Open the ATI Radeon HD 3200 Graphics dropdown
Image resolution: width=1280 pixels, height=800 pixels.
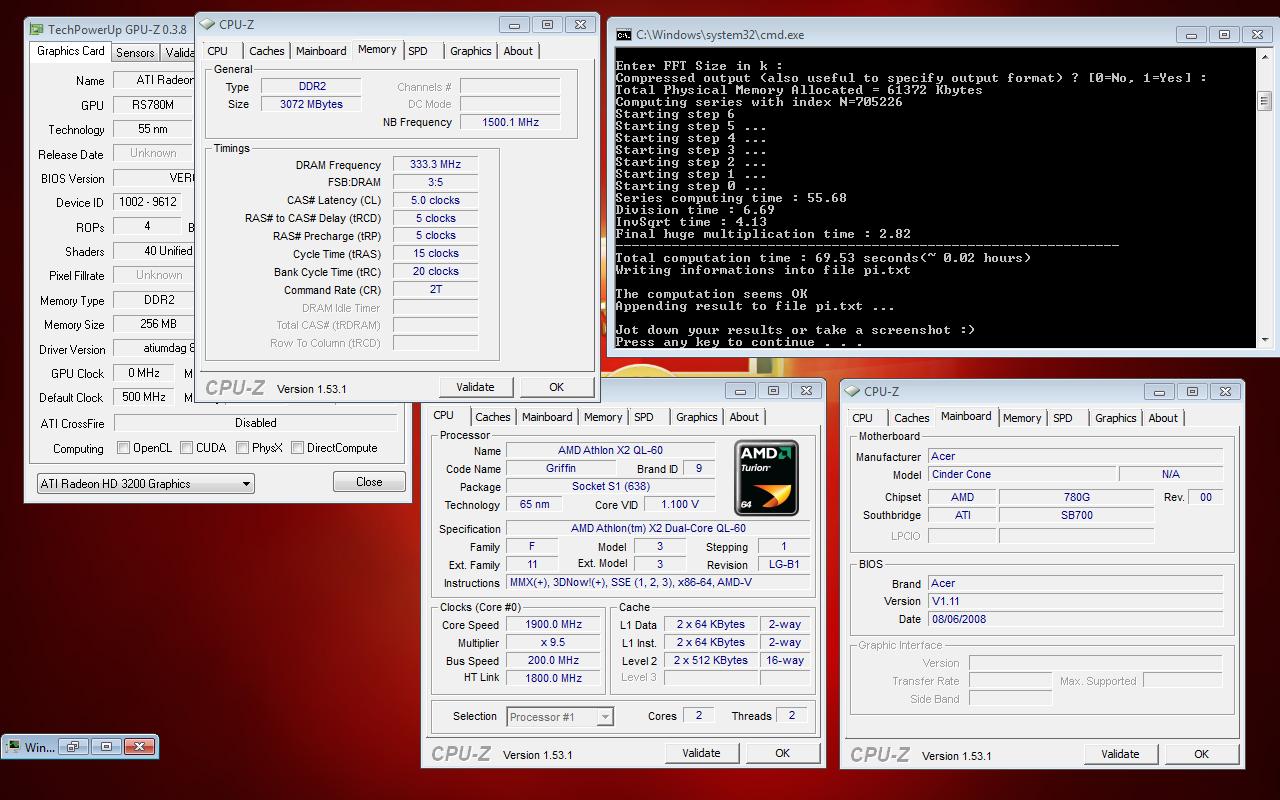click(145, 484)
